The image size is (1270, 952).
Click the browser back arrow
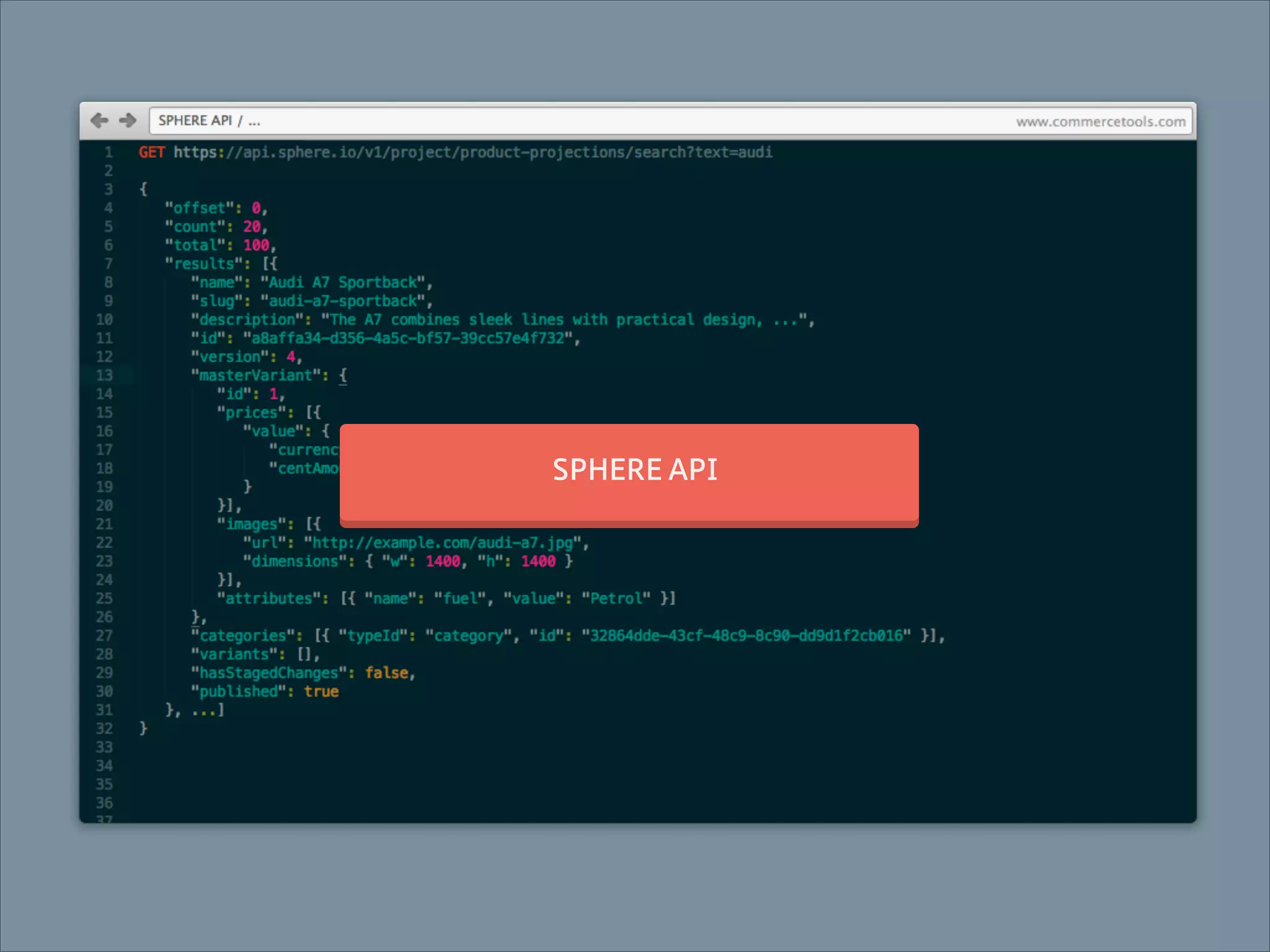[99, 120]
